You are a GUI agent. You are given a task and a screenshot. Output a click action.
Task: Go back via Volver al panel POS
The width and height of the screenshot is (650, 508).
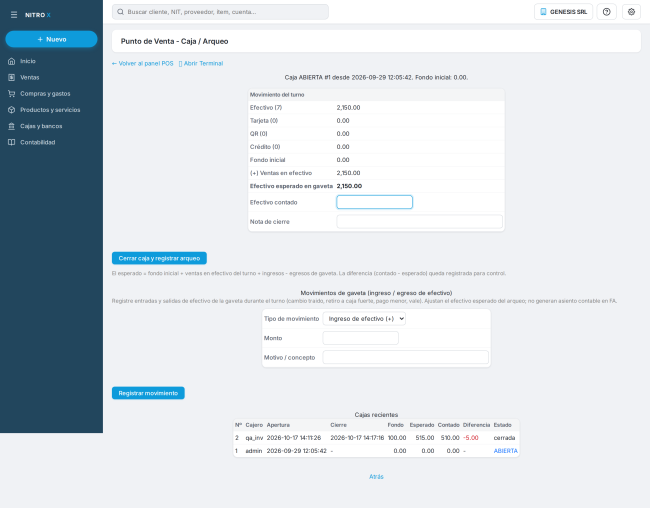pos(143,63)
